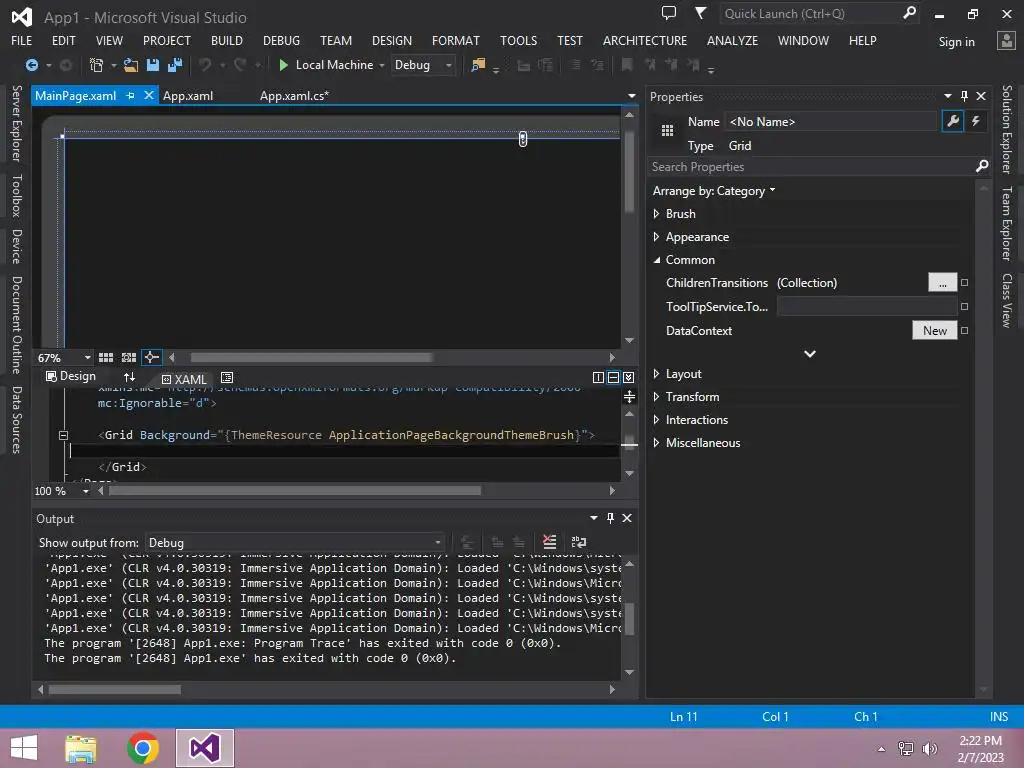1024x768 pixels.
Task: Open the DEBUG menu
Action: tap(281, 40)
